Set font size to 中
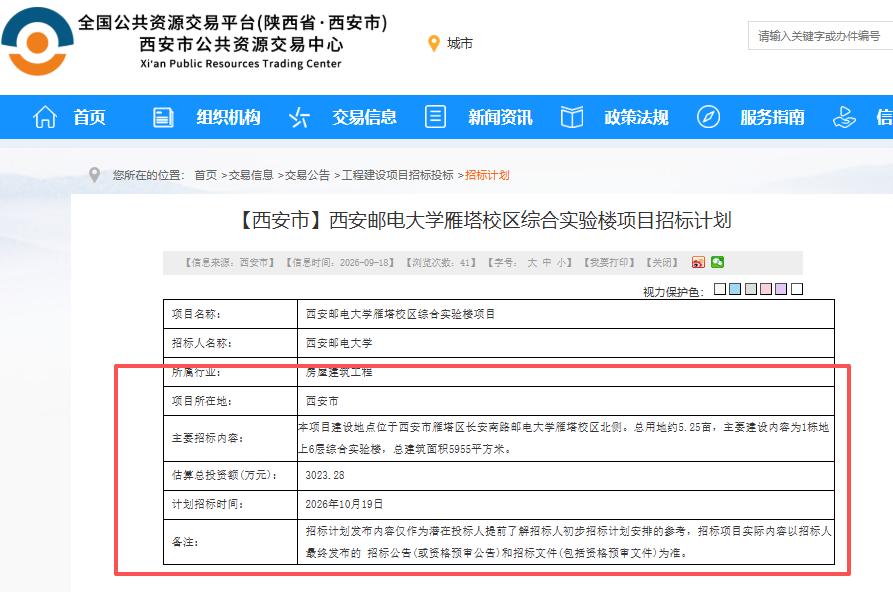The image size is (893, 592). (547, 263)
